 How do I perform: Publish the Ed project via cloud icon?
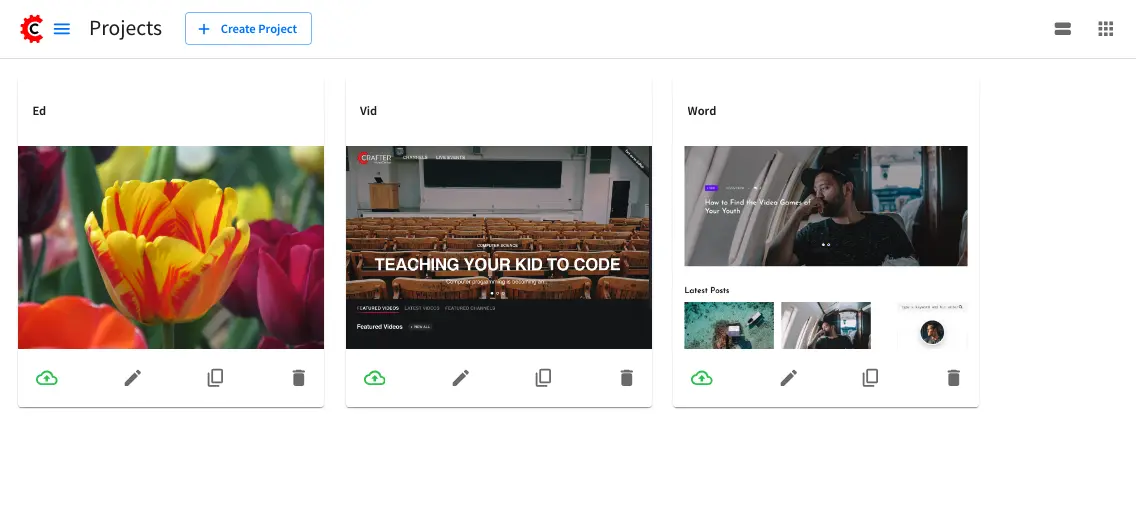click(x=47, y=378)
